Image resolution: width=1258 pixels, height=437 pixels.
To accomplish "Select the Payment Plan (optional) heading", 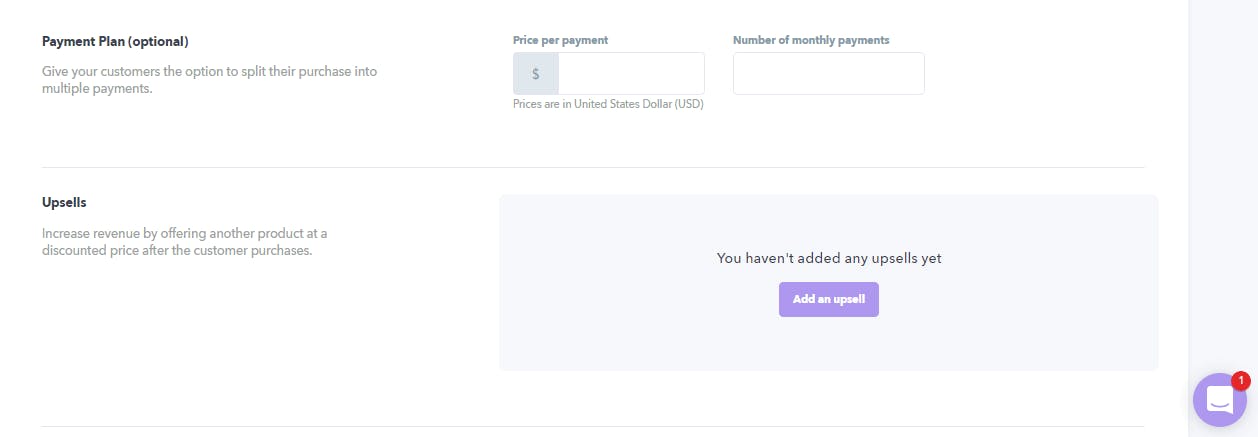I will point(115,41).
